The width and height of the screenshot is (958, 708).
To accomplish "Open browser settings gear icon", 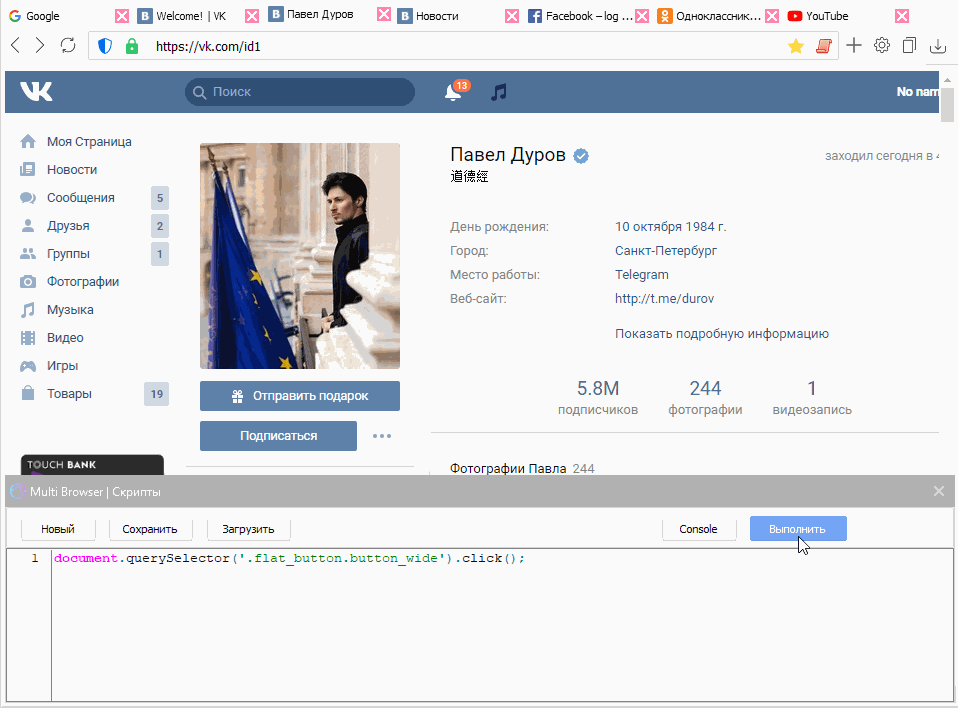I will click(881, 45).
